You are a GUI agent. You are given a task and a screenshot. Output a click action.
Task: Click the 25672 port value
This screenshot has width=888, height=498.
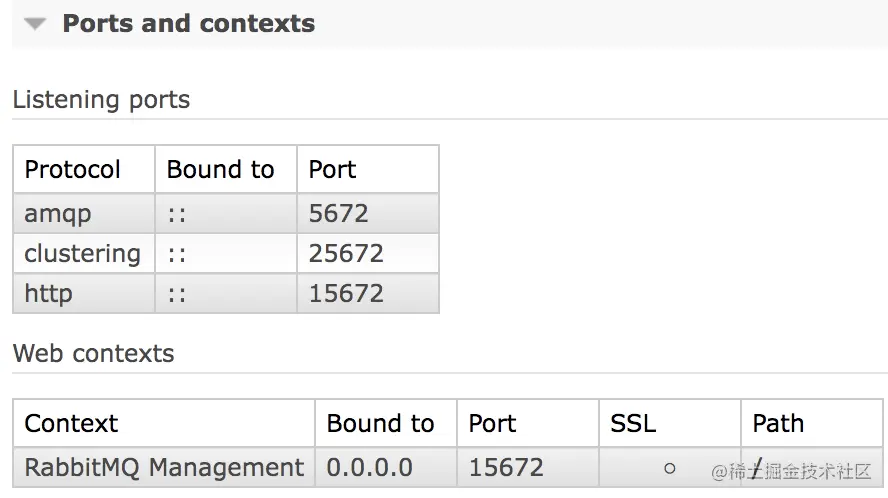click(x=346, y=253)
